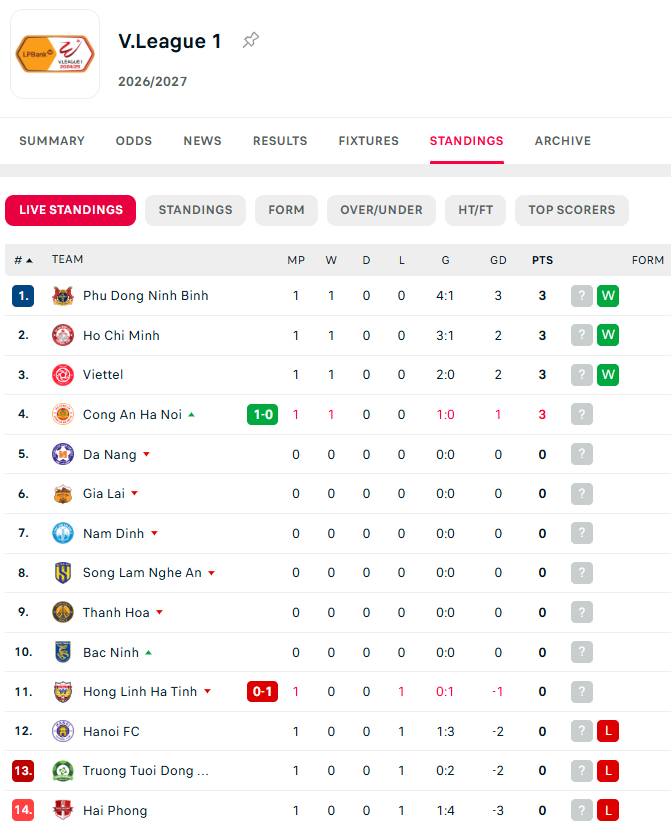The image size is (671, 828).
Task: Click rank 14 red position badge
Action: (23, 811)
